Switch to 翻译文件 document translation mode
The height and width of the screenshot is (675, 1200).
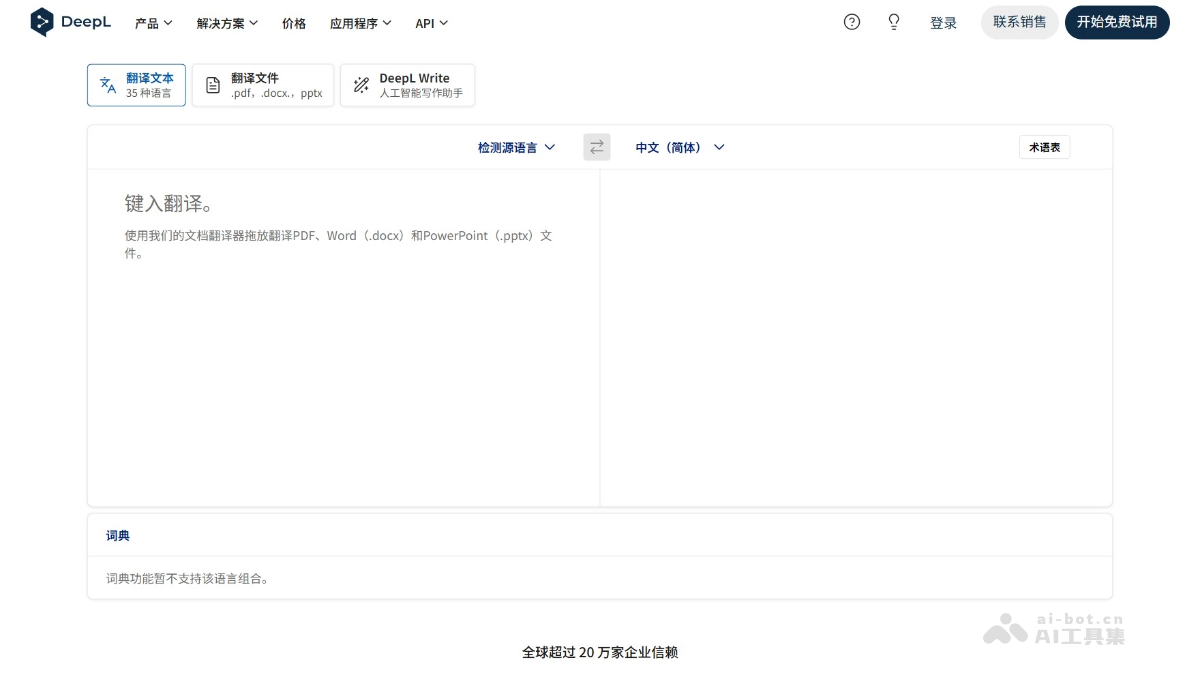(x=263, y=85)
